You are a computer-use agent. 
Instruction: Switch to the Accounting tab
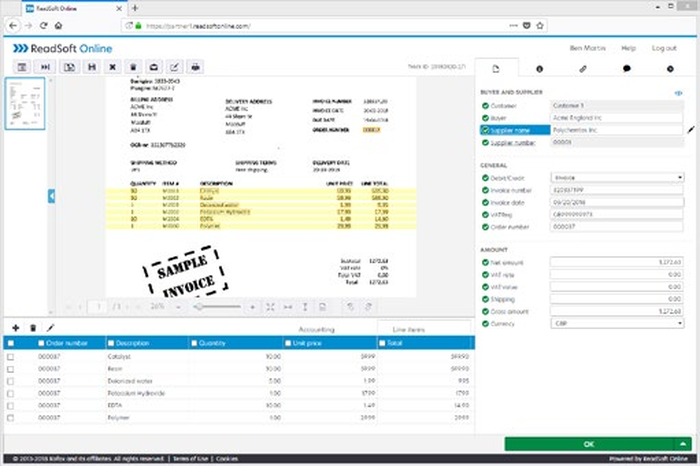coord(316,329)
